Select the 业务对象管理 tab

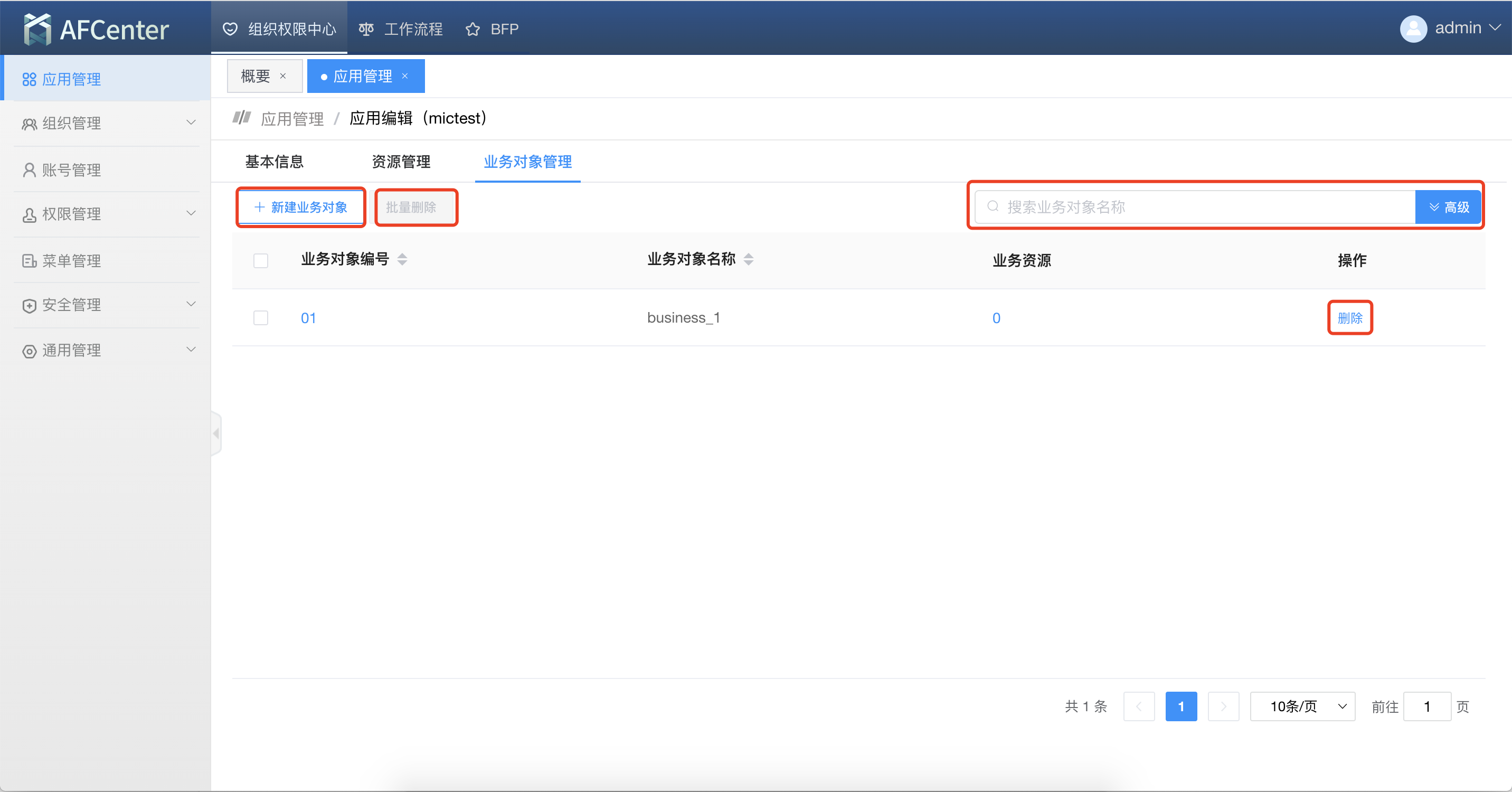point(528,162)
